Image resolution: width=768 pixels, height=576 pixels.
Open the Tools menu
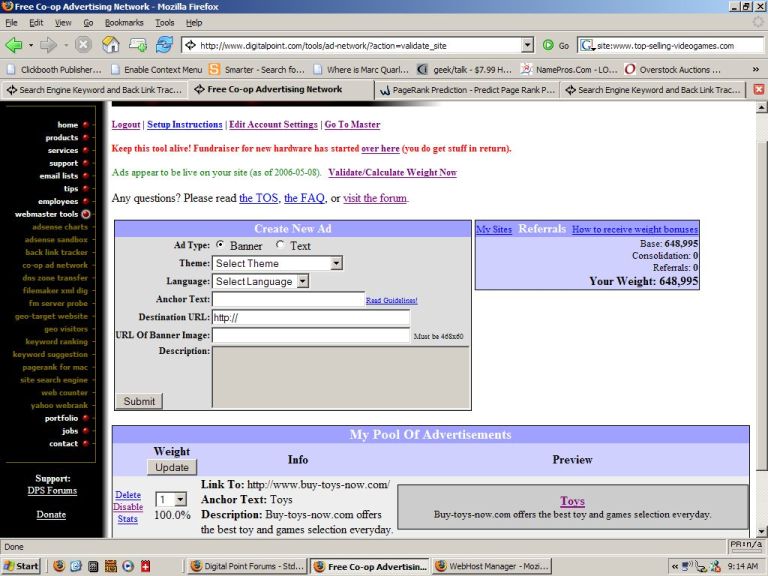click(165, 23)
